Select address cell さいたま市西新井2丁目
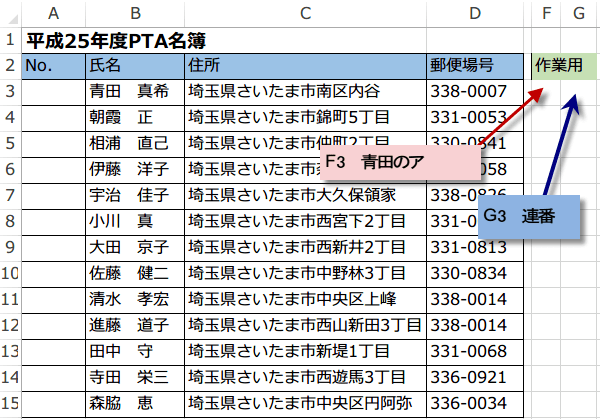The height and width of the screenshot is (419, 600). click(305, 248)
